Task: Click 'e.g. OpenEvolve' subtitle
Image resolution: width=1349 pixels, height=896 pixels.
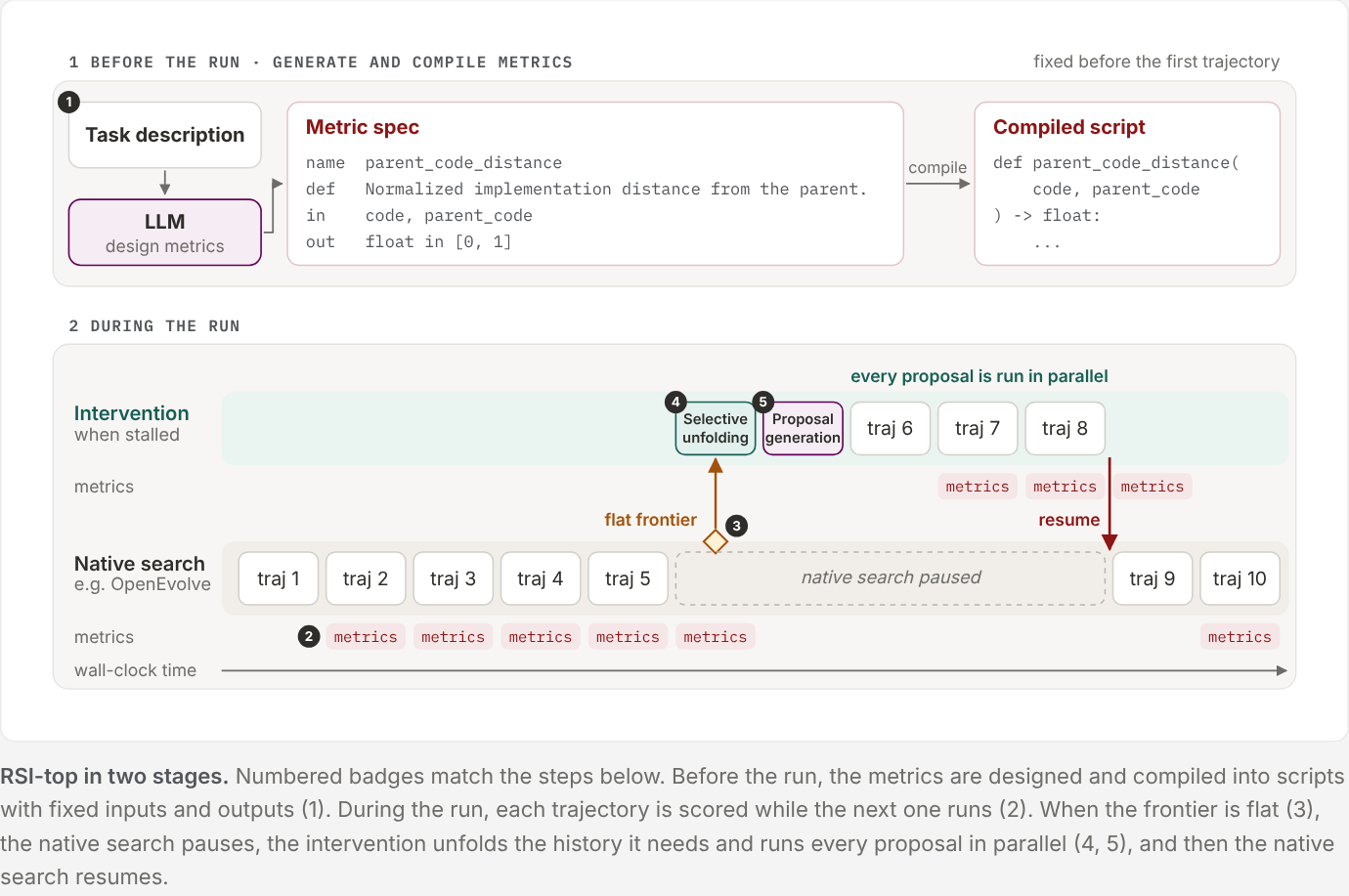Action: [x=143, y=584]
